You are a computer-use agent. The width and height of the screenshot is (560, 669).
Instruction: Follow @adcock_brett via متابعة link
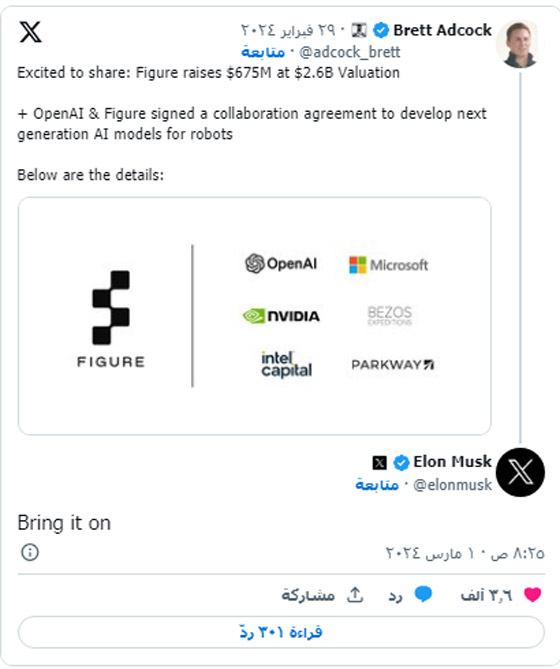[263, 52]
